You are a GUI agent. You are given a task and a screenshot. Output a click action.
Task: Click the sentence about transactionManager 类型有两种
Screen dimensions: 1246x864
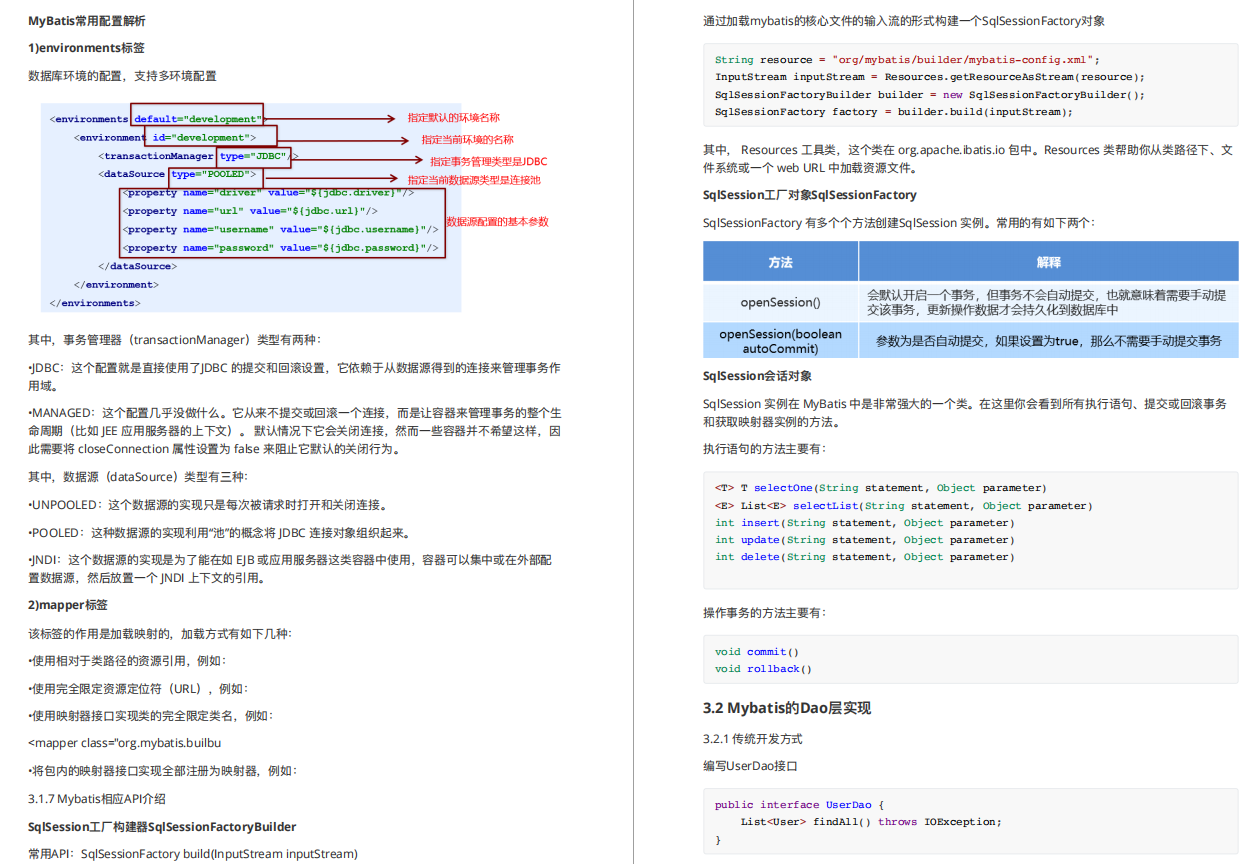(175, 340)
